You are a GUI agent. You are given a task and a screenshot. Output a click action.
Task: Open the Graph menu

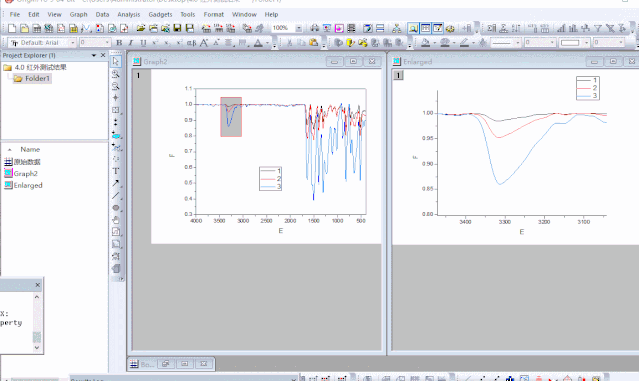point(78,14)
